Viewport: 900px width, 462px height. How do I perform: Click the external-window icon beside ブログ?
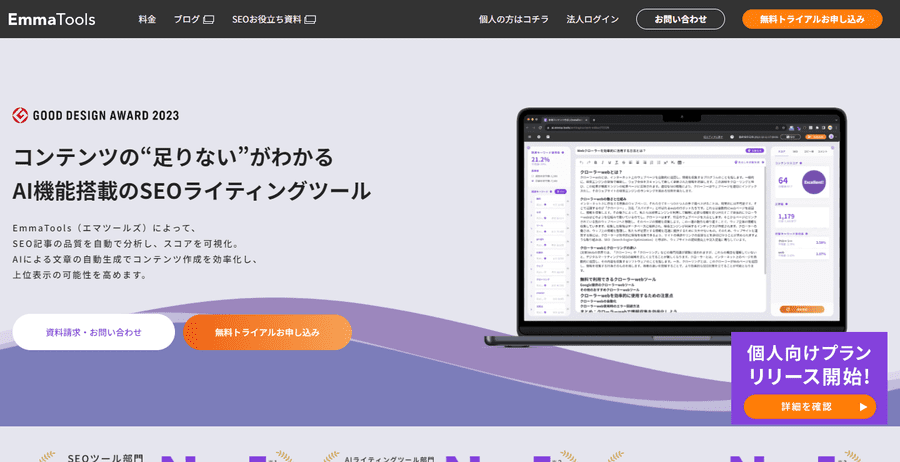coord(209,20)
